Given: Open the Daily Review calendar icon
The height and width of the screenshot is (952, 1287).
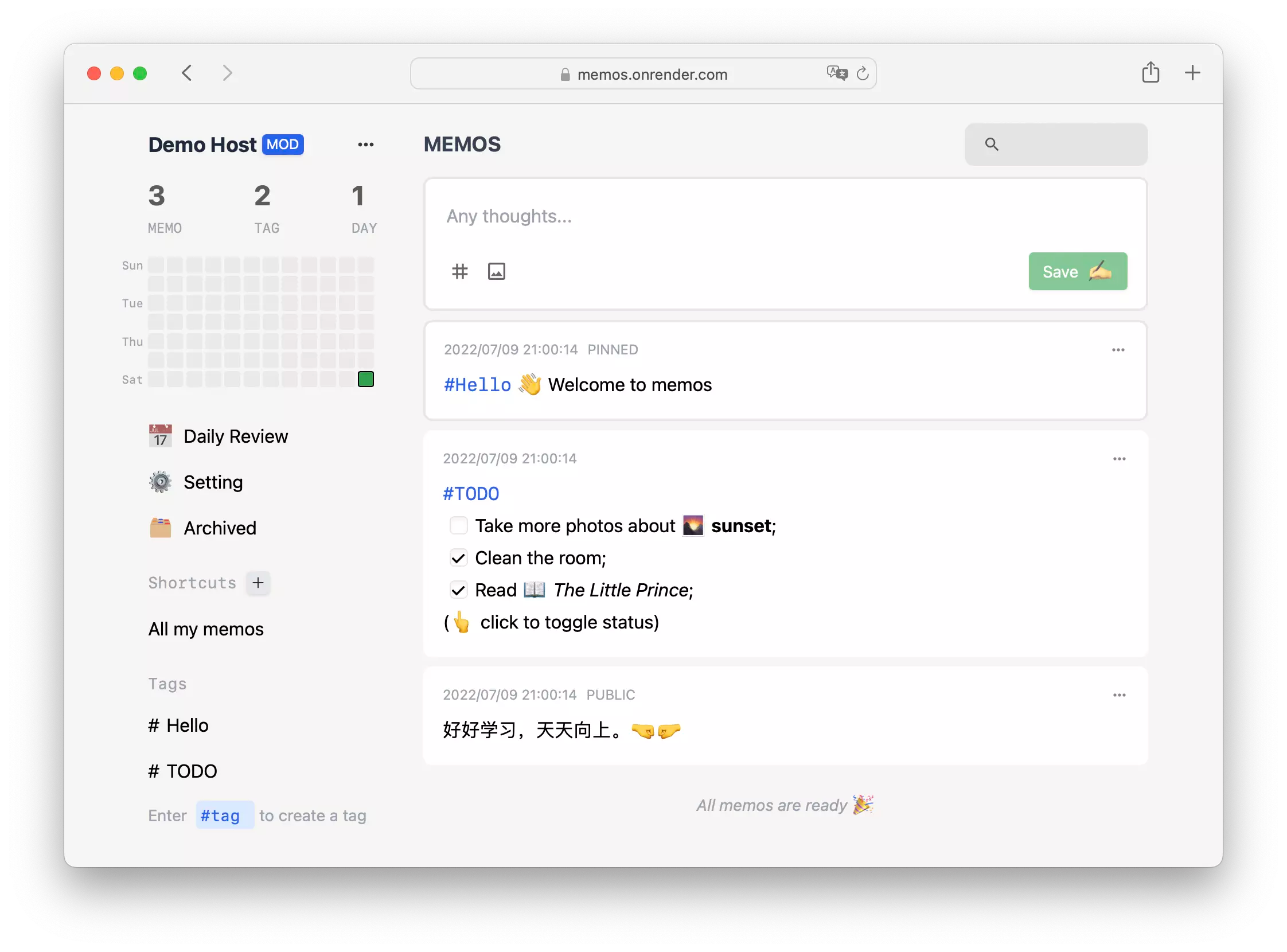Looking at the screenshot, I should pos(160,436).
